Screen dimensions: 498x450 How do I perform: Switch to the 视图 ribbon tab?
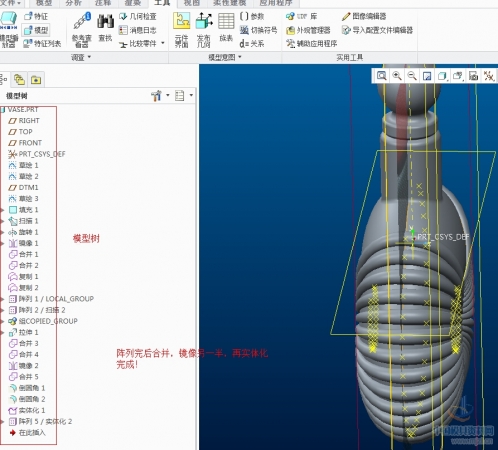[191, 3]
